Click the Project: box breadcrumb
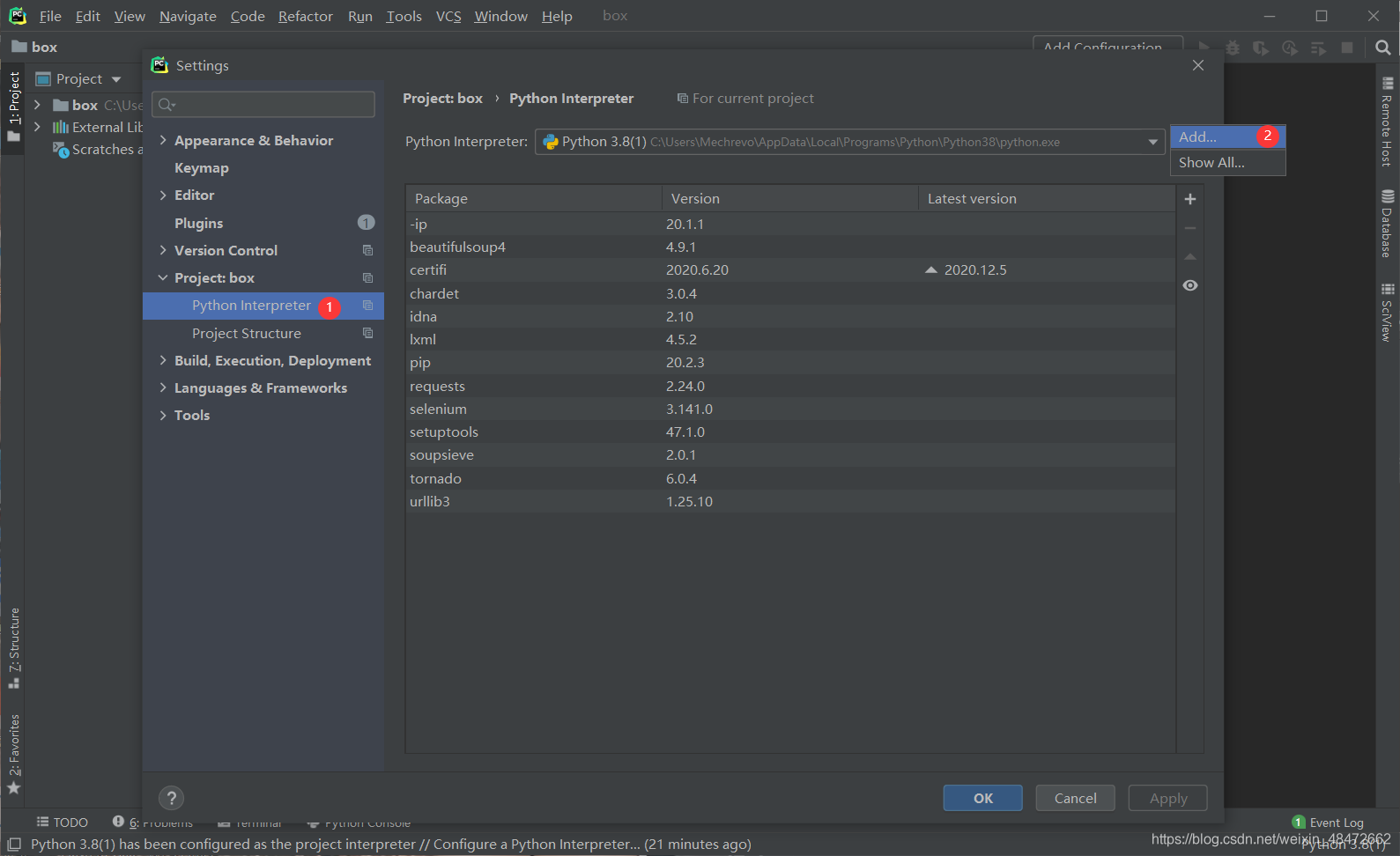The height and width of the screenshot is (856, 1400). click(x=442, y=99)
